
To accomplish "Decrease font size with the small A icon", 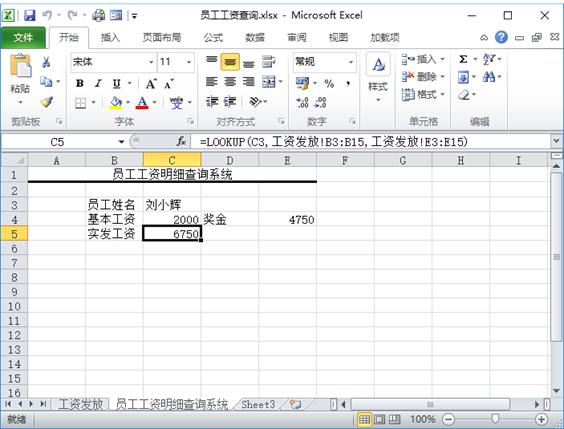I will click(169, 84).
